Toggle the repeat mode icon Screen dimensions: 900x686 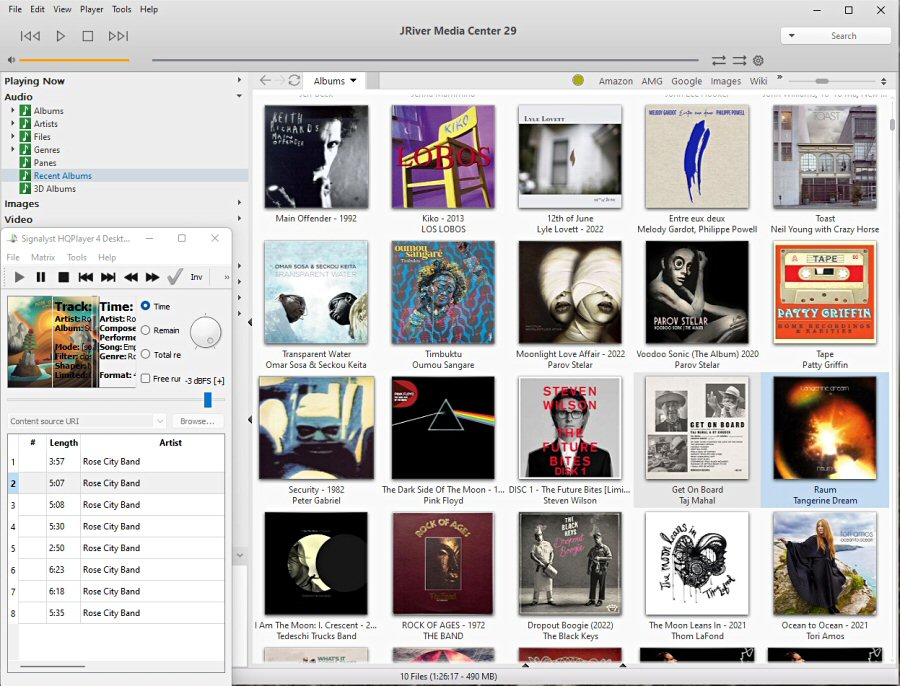click(719, 60)
